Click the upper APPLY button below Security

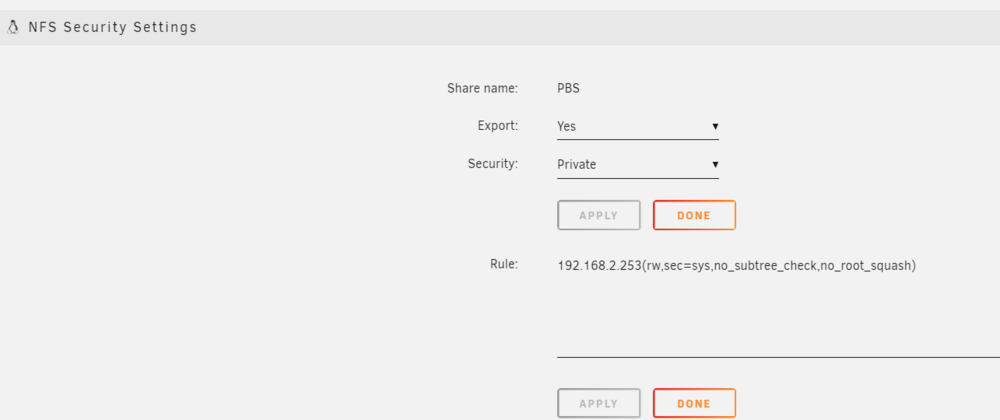pos(598,215)
